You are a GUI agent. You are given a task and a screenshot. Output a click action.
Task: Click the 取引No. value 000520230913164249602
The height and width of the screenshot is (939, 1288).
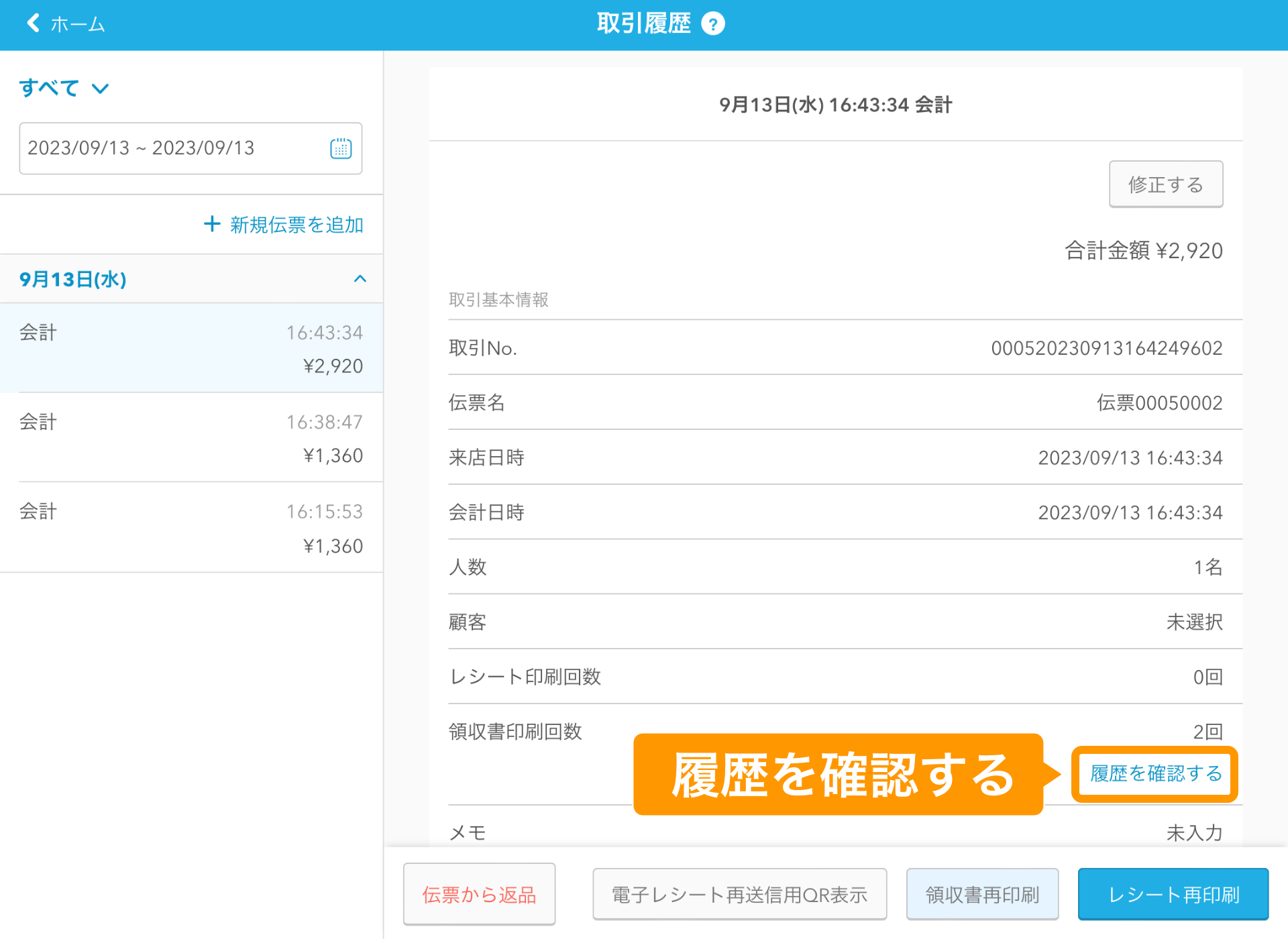pyautogui.click(x=1107, y=348)
